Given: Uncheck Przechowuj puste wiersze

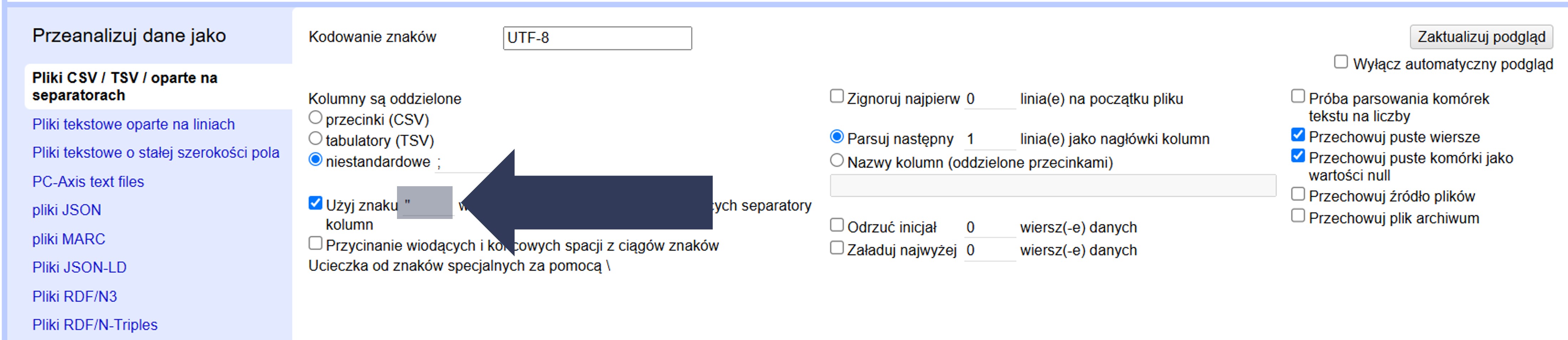Looking at the screenshot, I should coord(1298,135).
